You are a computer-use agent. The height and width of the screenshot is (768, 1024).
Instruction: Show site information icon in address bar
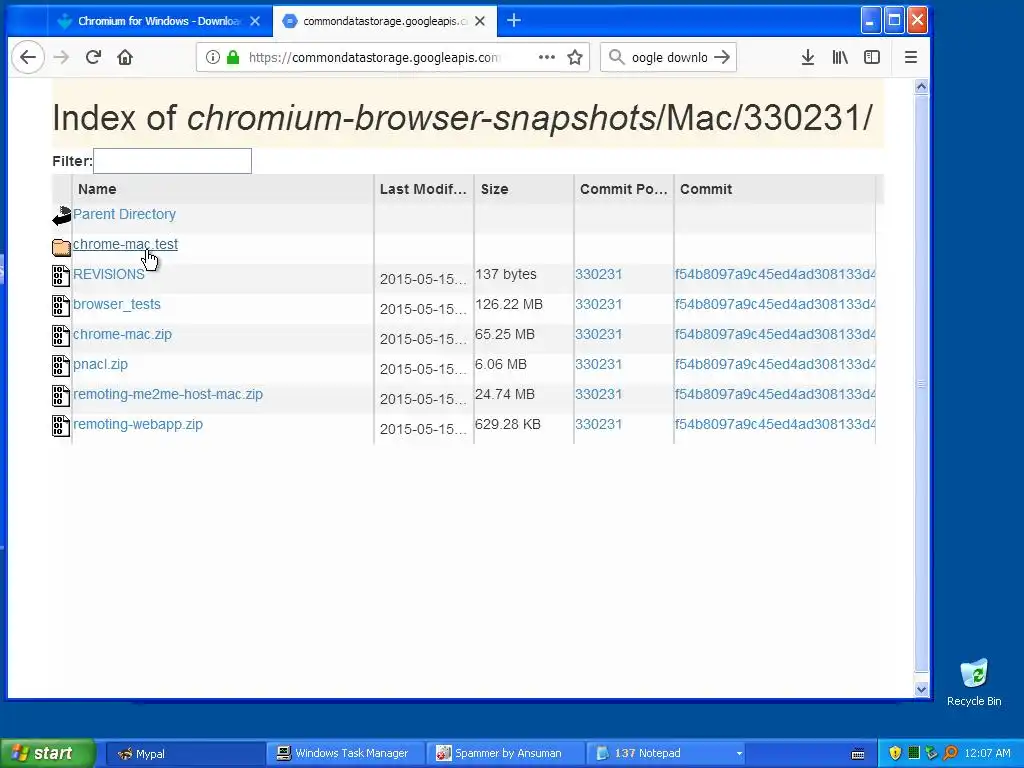pyautogui.click(x=212, y=57)
